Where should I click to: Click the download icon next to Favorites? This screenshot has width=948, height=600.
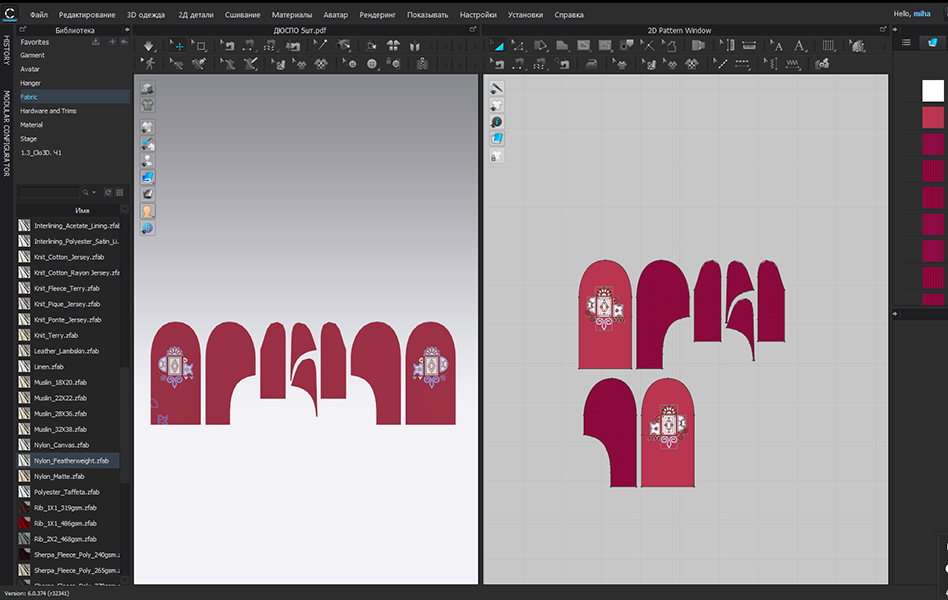[x=96, y=42]
